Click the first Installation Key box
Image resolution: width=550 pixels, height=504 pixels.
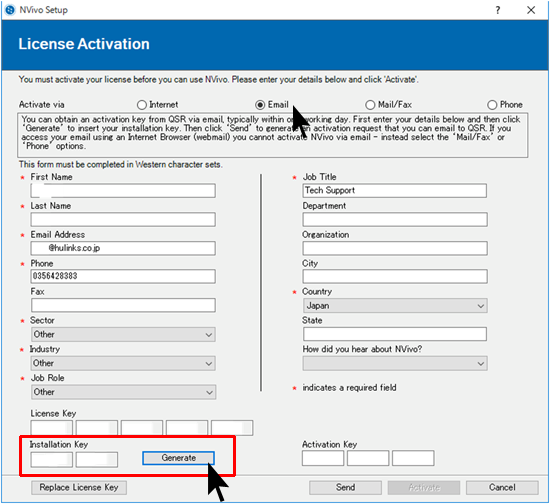click(52, 459)
